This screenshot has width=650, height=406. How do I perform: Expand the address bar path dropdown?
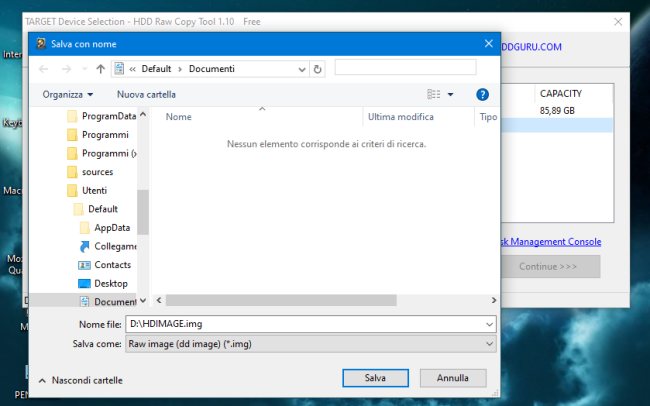(x=302, y=69)
